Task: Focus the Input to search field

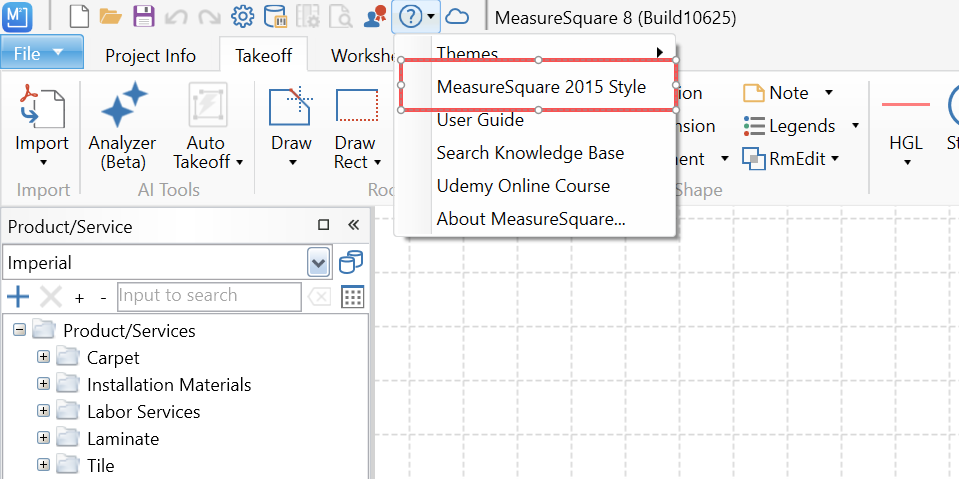Action: (209, 296)
